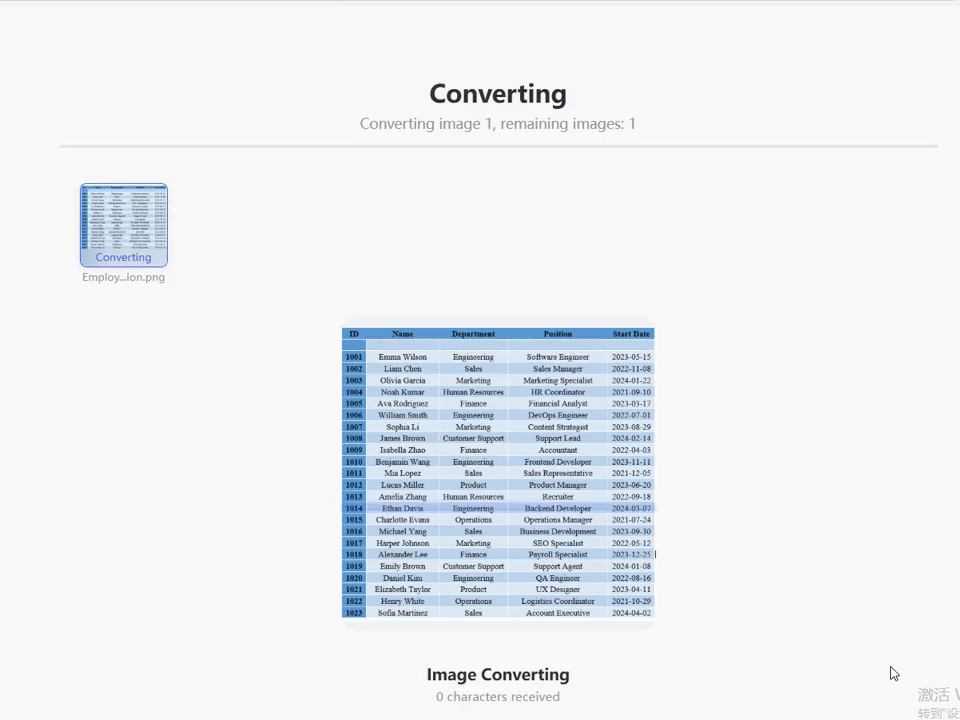
Task: Click the Position column header in preview
Action: pos(557,334)
